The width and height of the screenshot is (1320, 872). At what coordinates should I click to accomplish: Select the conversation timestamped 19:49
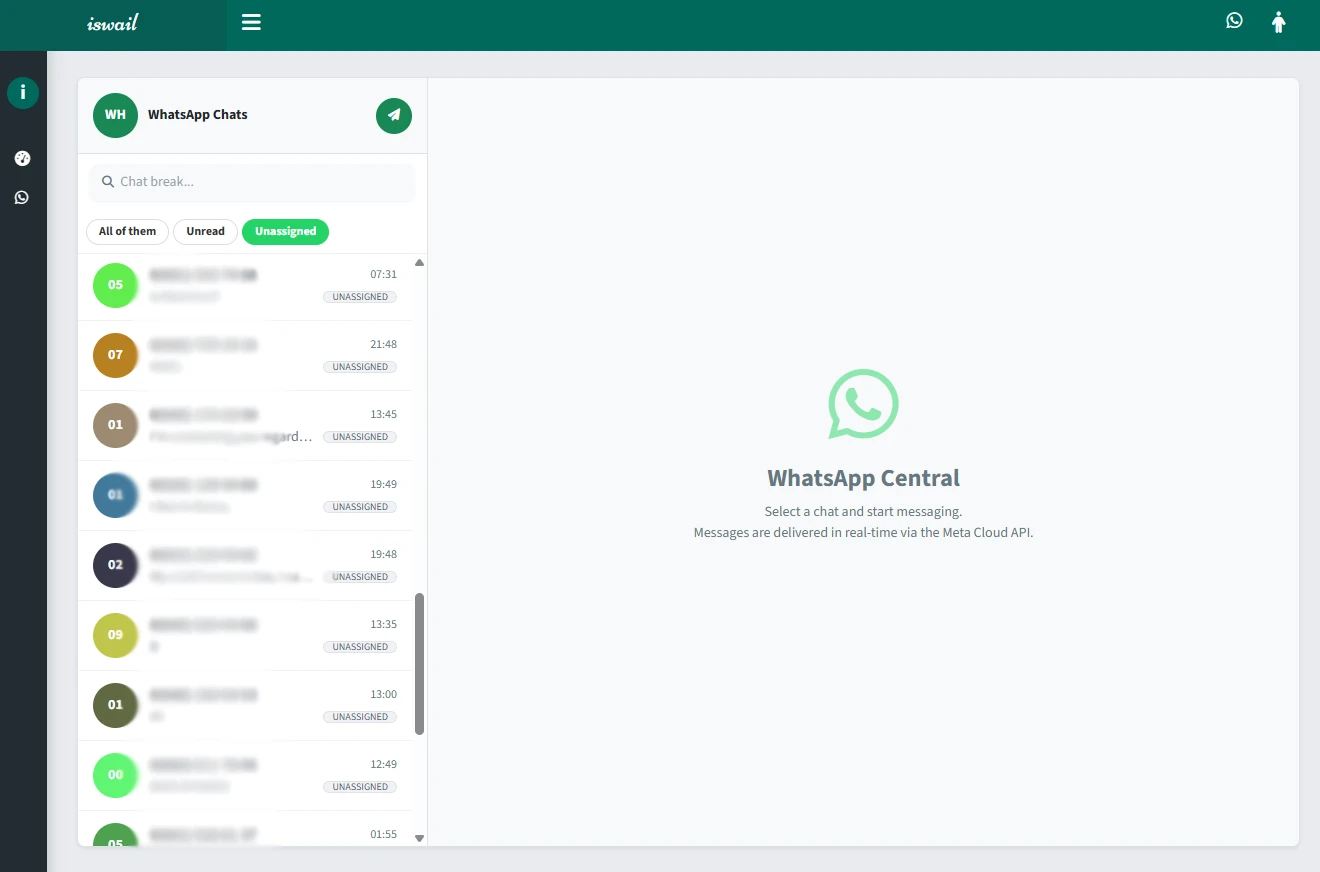click(250, 495)
